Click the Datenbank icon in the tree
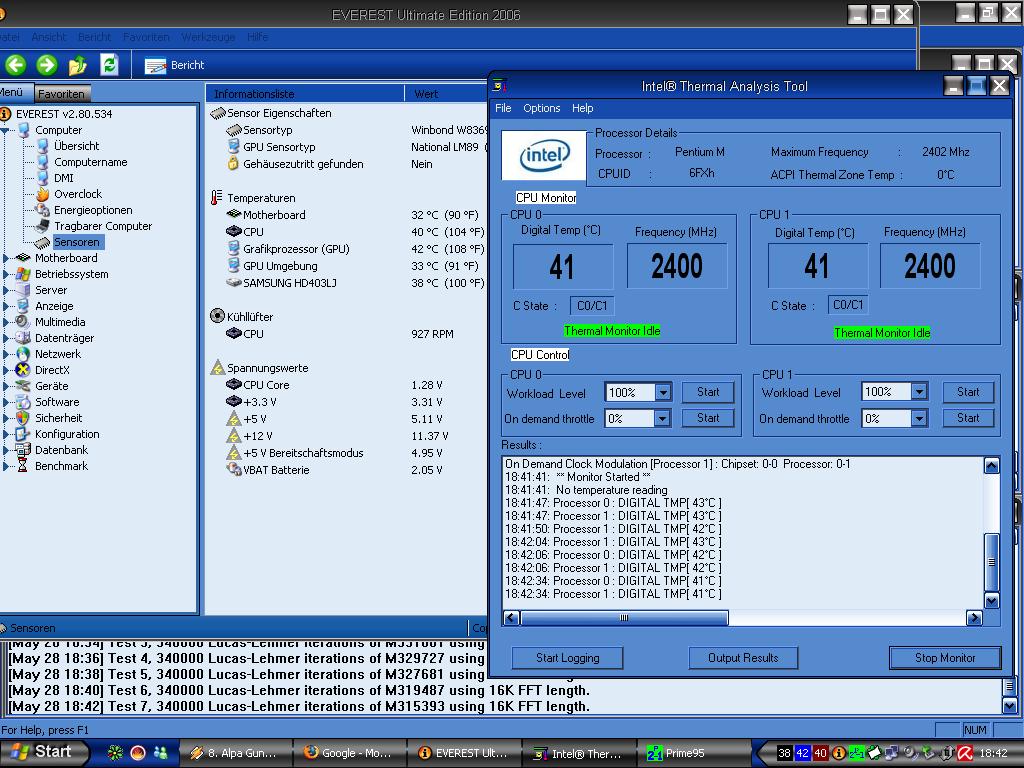 [x=23, y=450]
